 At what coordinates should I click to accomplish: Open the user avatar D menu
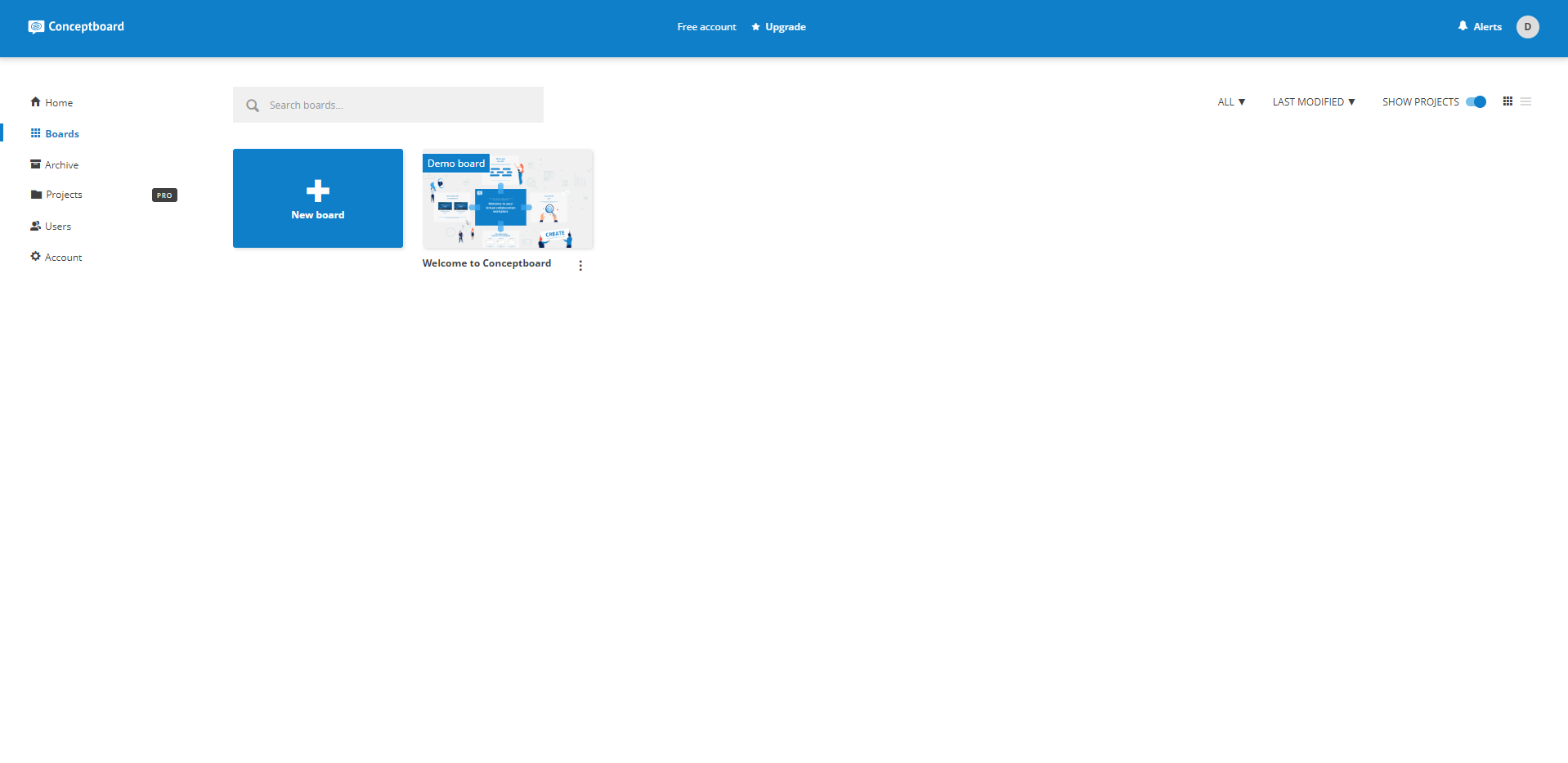1527,27
